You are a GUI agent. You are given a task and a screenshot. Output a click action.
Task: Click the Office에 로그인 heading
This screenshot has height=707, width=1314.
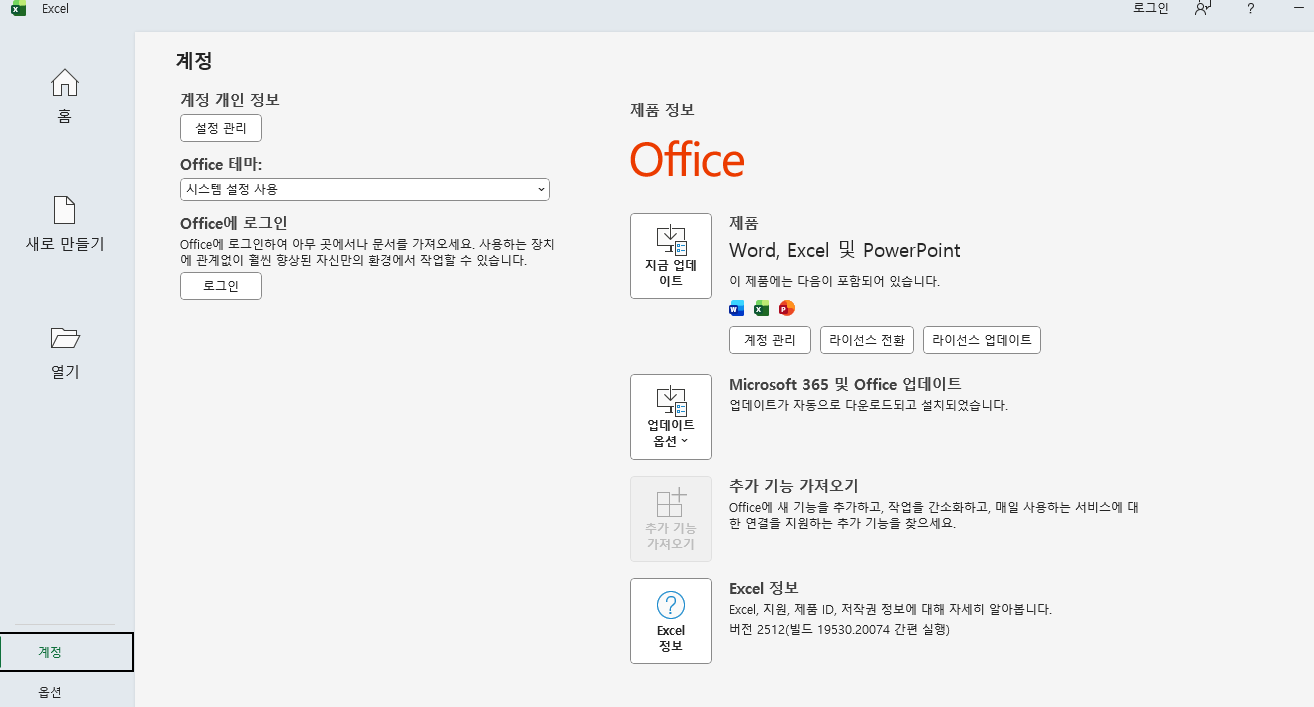(x=234, y=223)
